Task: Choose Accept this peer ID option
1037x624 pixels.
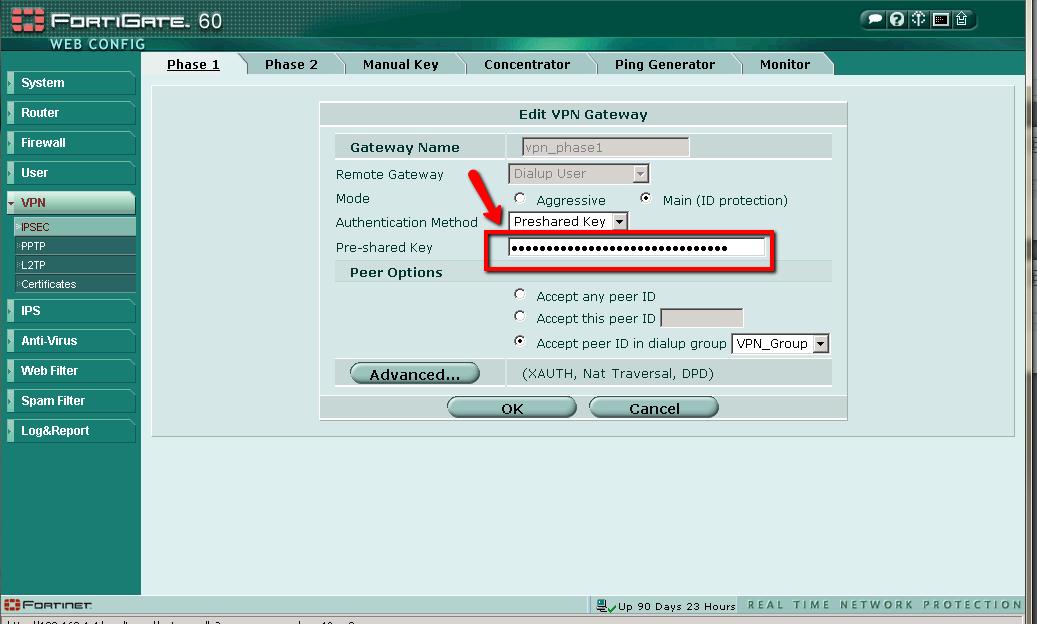Action: click(520, 317)
